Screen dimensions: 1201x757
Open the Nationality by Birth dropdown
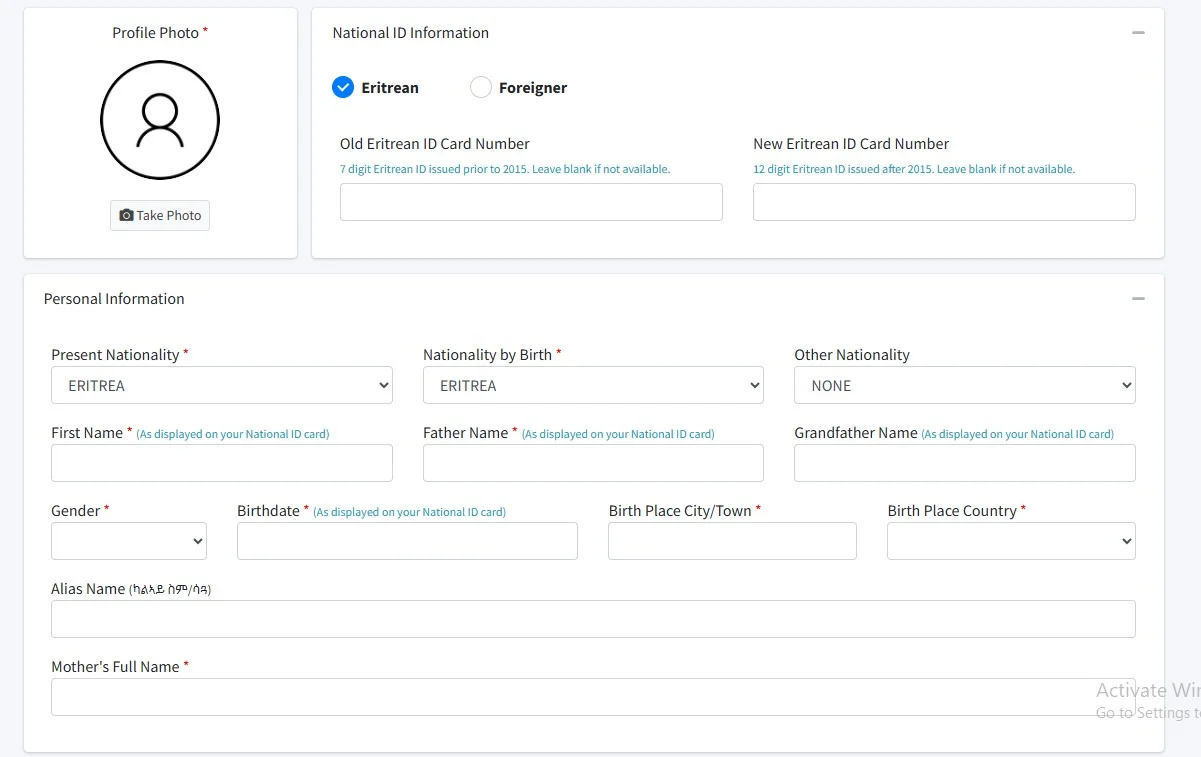point(593,385)
